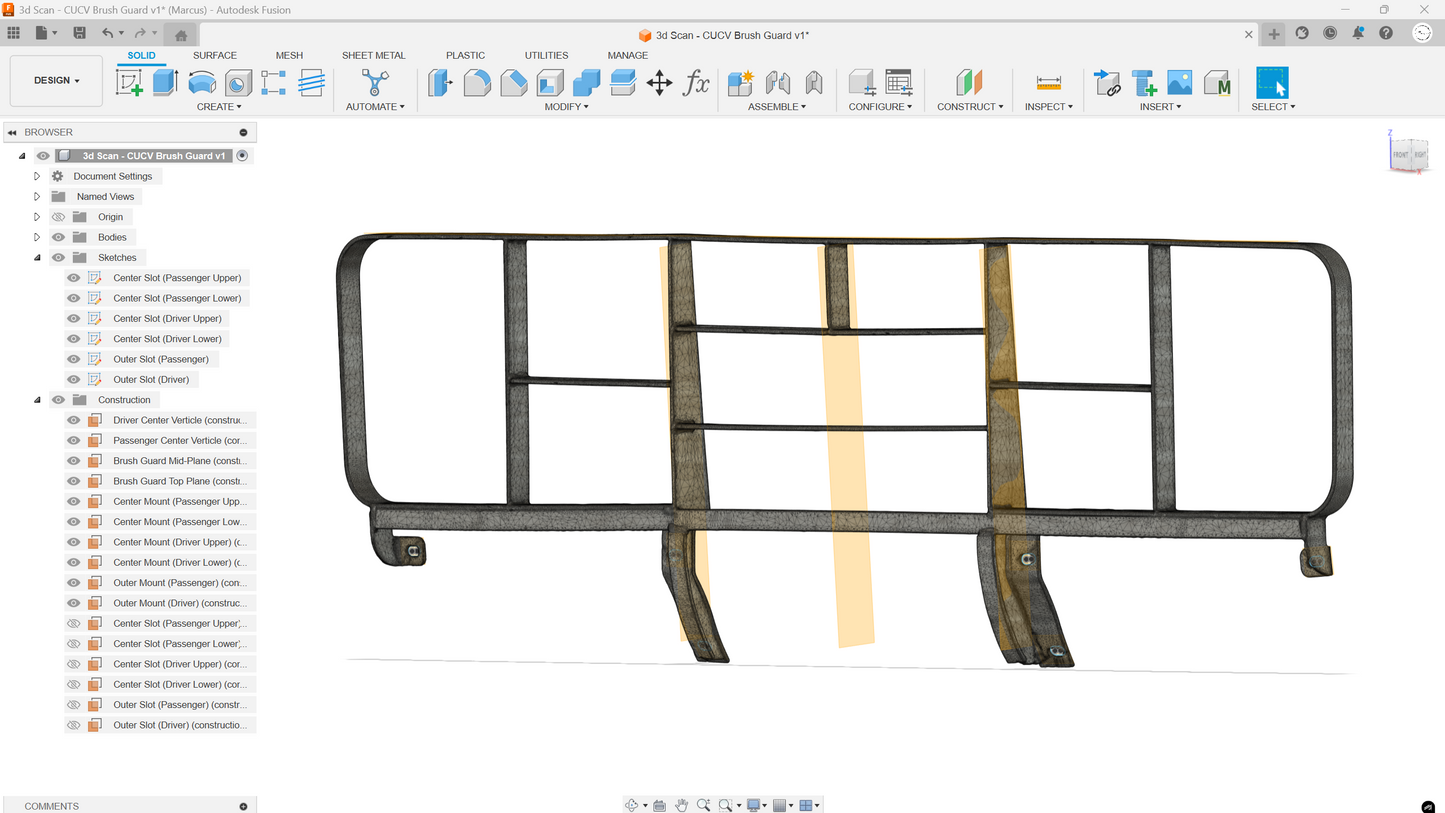
Task: Hide the Outer Slot (Driver) sketch
Action: pyautogui.click(x=74, y=380)
